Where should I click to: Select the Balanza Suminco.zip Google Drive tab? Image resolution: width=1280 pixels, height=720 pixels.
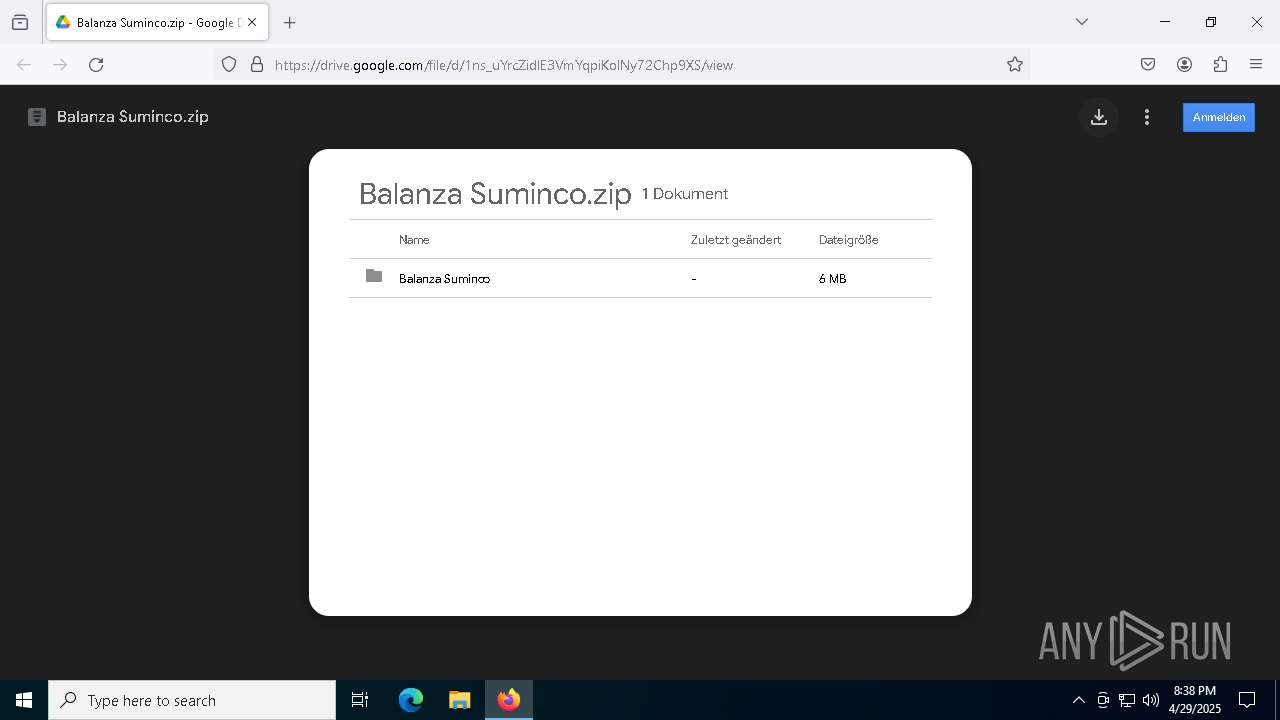[157, 22]
